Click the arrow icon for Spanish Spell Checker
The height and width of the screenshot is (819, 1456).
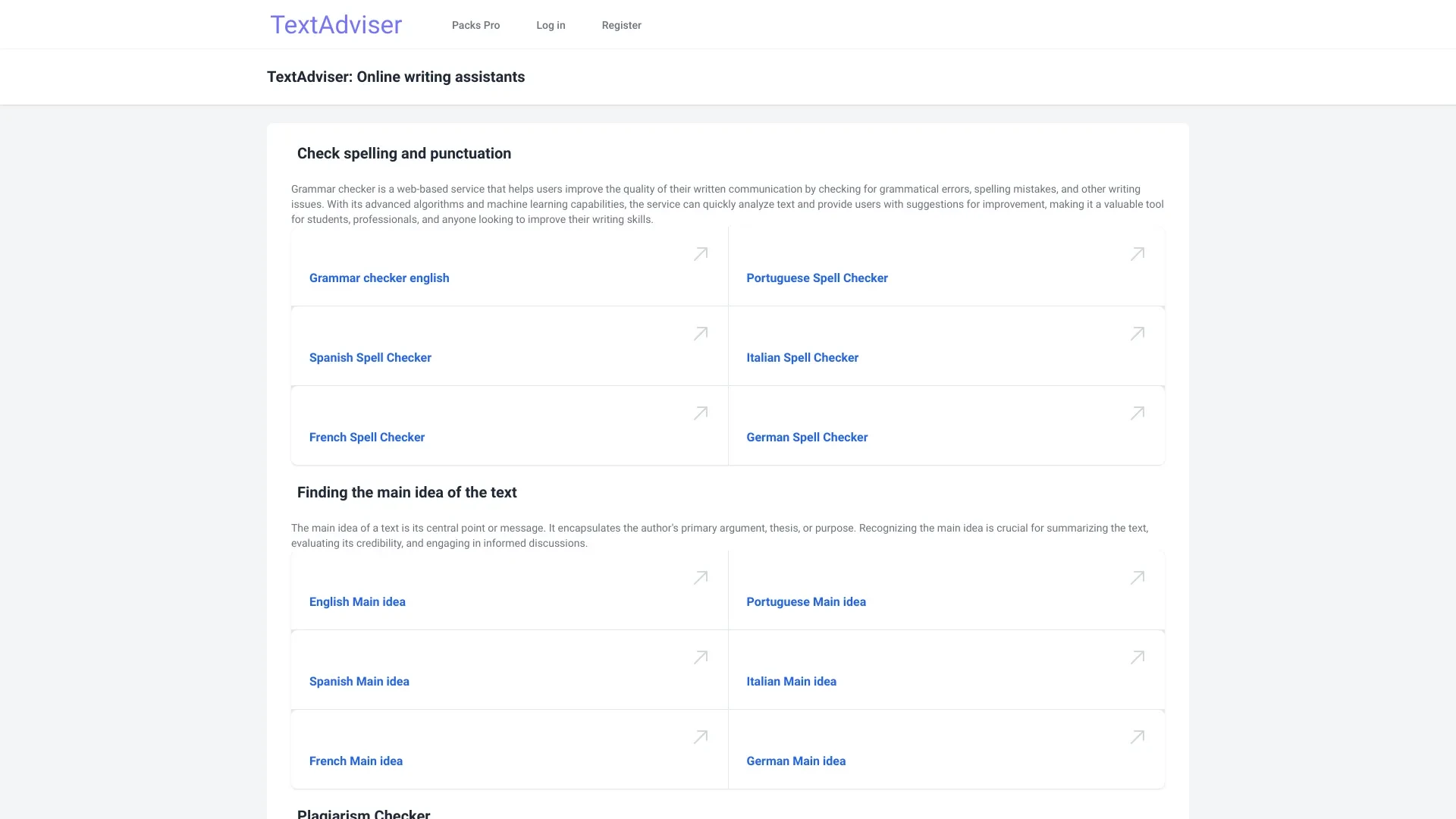[x=701, y=334]
